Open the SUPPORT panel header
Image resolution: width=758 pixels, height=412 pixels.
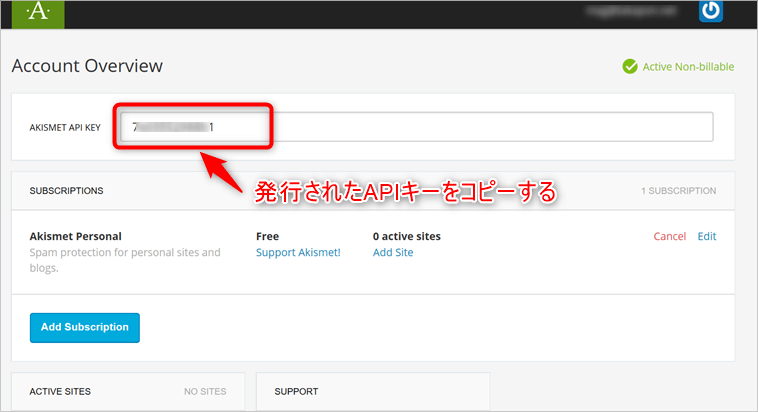pyautogui.click(x=296, y=392)
